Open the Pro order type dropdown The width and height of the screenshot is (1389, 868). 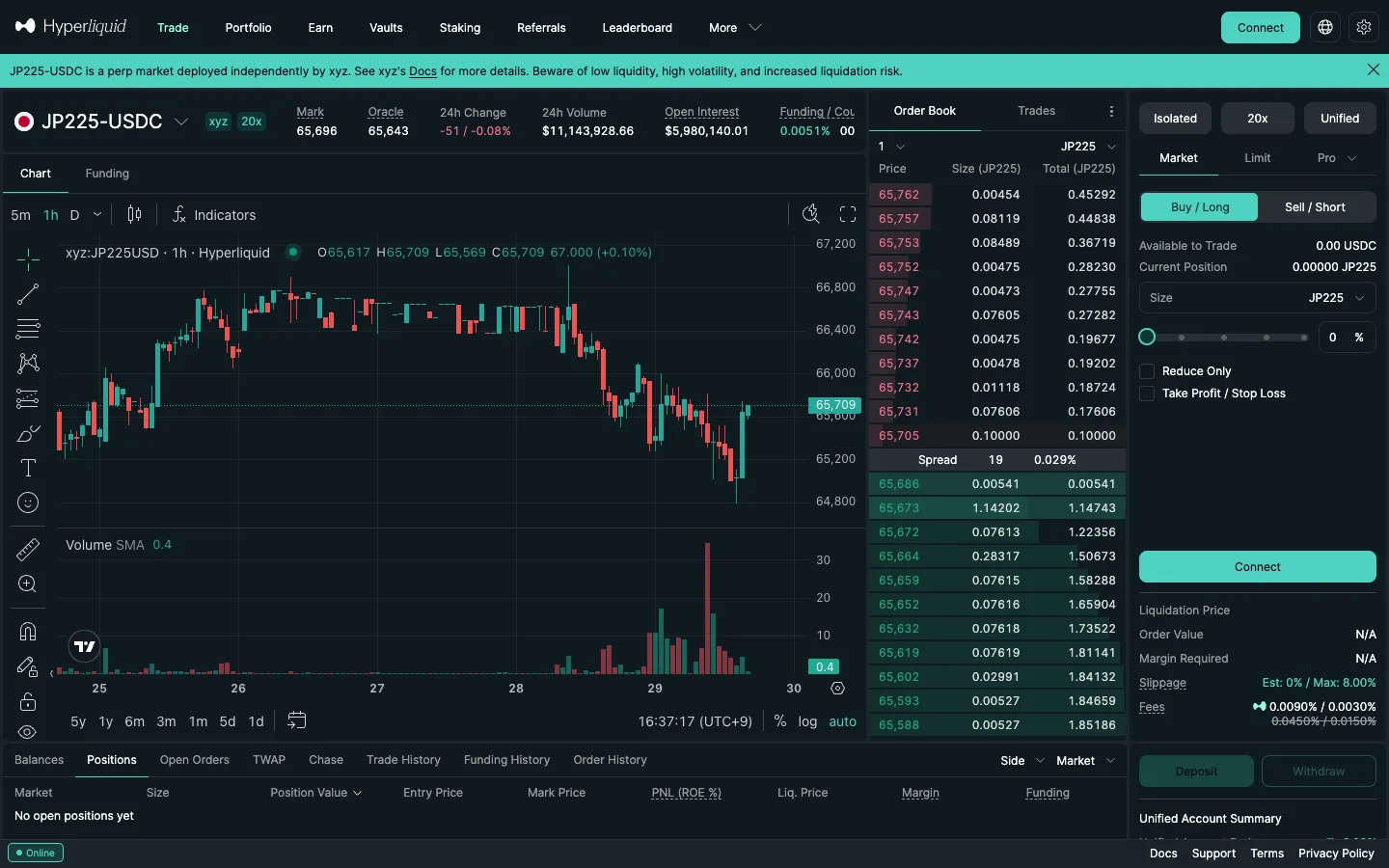pyautogui.click(x=1336, y=158)
